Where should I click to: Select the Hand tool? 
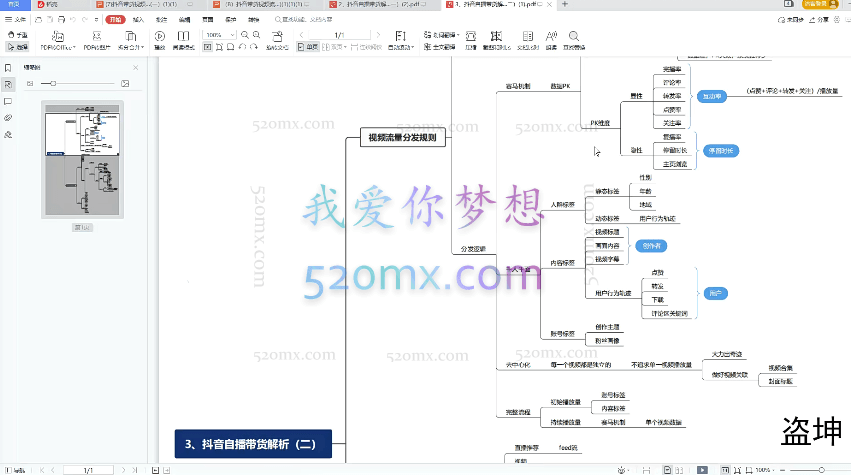pyautogui.click(x=18, y=35)
